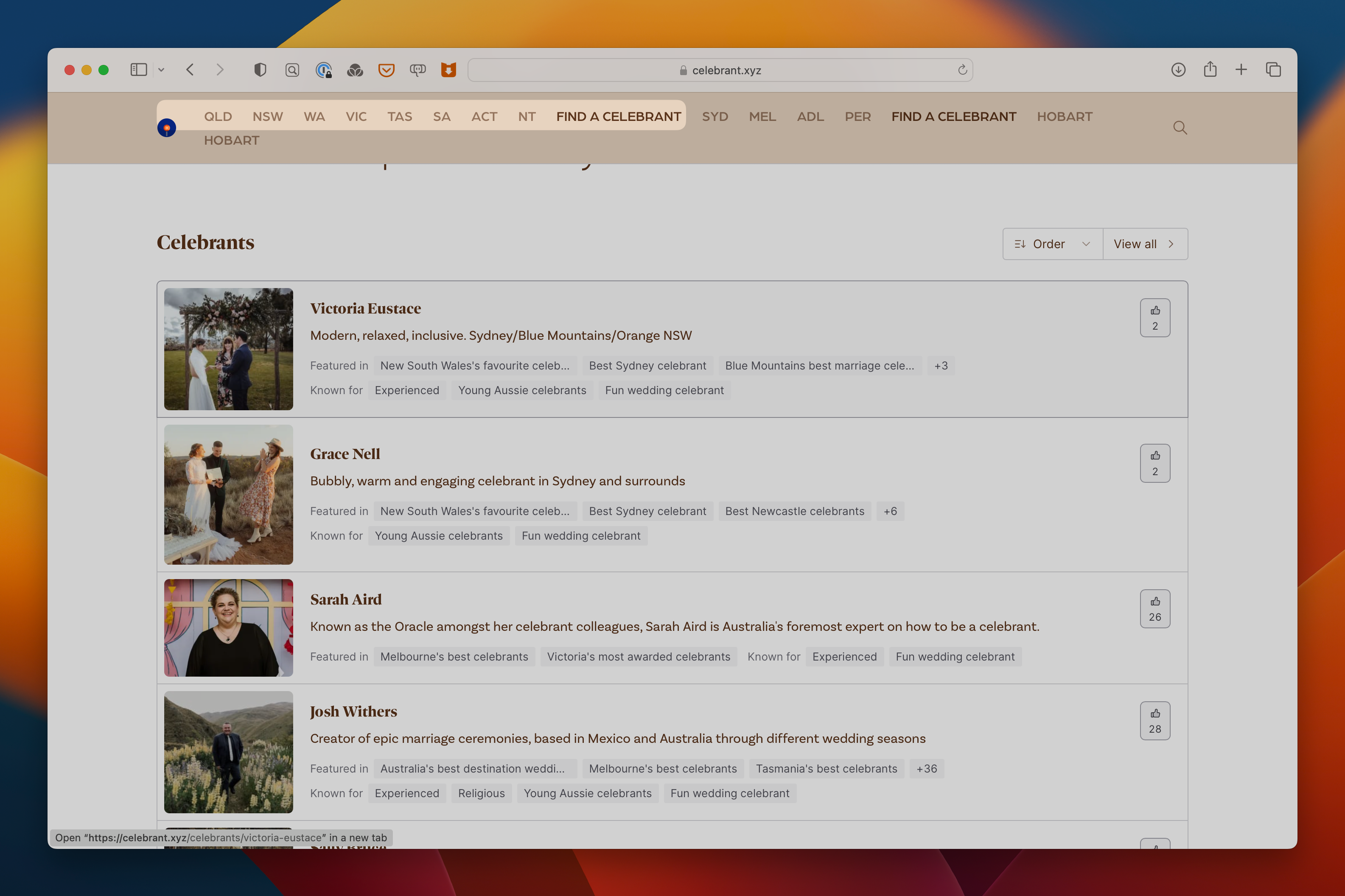Show the tab overview icon
Image resolution: width=1345 pixels, height=896 pixels.
[1273, 70]
